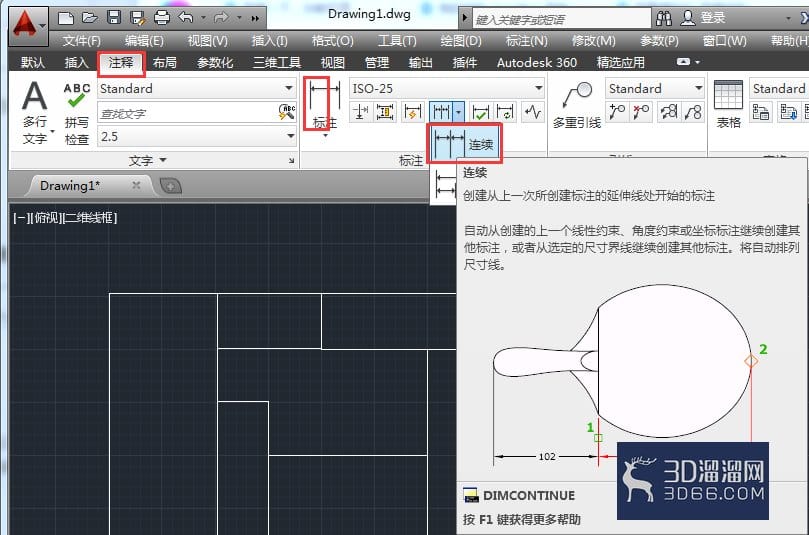Open the continue dimension flyout arrow
The image size is (809, 535).
[x=459, y=111]
